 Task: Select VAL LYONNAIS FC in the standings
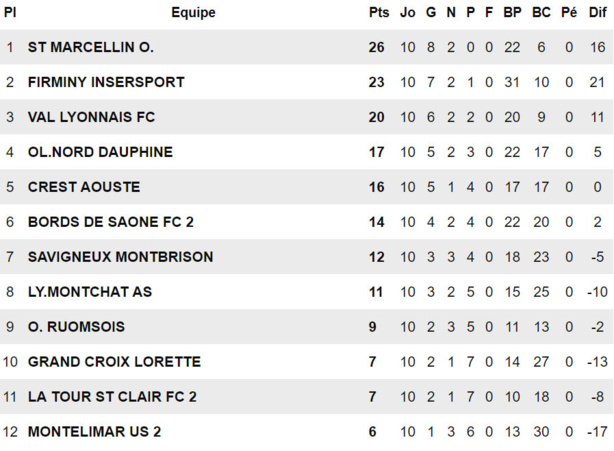pyautogui.click(x=91, y=117)
